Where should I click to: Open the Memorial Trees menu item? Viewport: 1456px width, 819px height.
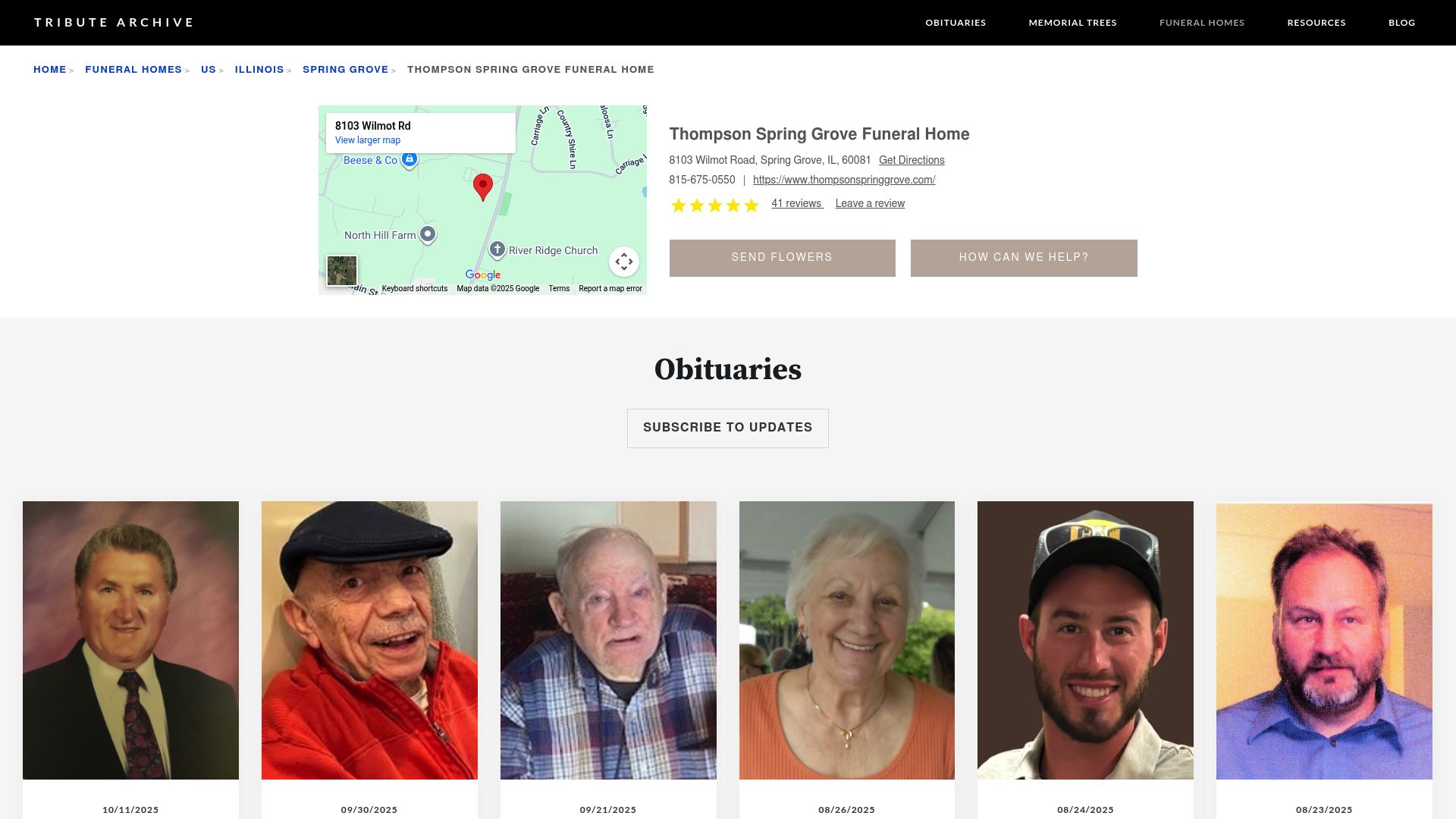(x=1072, y=23)
